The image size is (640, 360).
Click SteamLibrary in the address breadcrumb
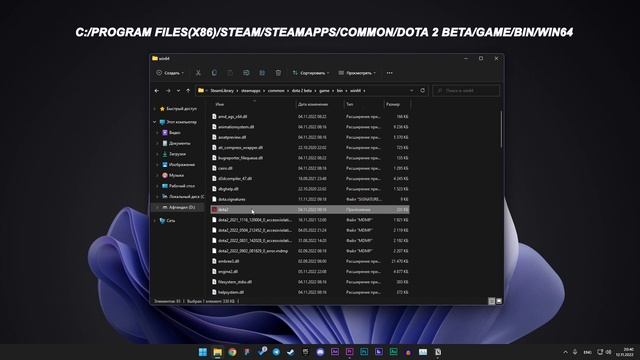222,91
